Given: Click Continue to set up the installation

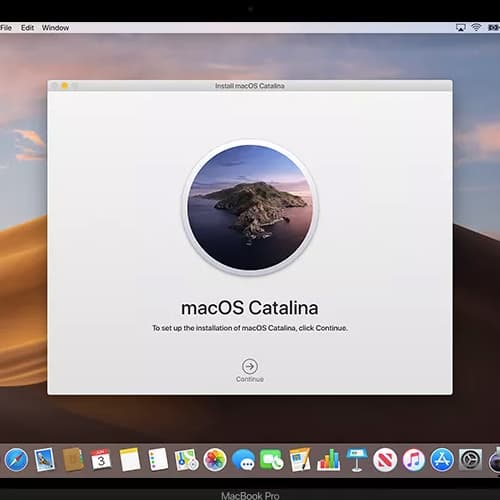Looking at the screenshot, I should (250, 370).
